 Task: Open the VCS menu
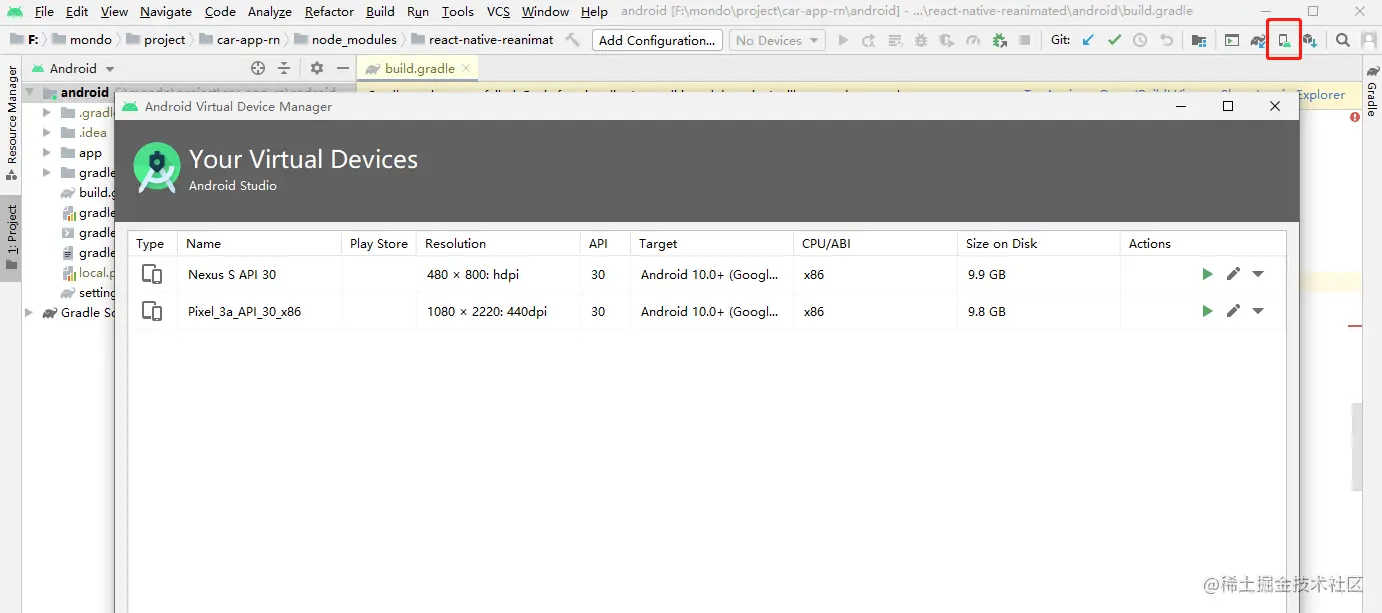tap(498, 12)
